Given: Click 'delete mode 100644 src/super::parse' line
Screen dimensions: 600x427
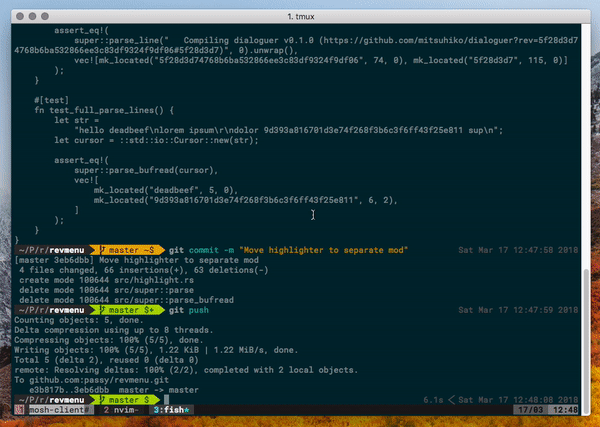Looking at the screenshot, I should (106, 290).
